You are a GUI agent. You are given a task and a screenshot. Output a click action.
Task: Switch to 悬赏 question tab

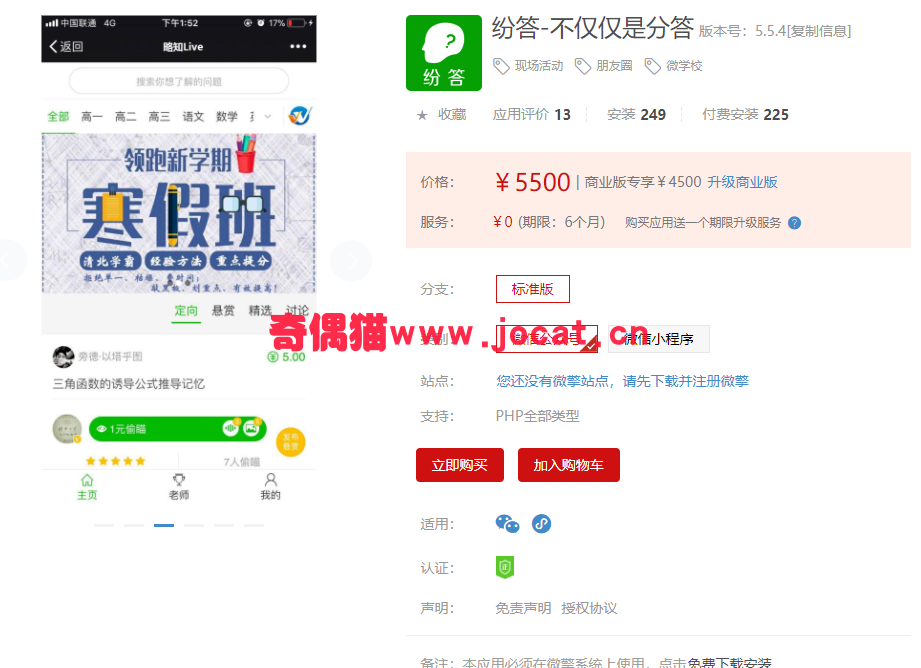pyautogui.click(x=223, y=311)
